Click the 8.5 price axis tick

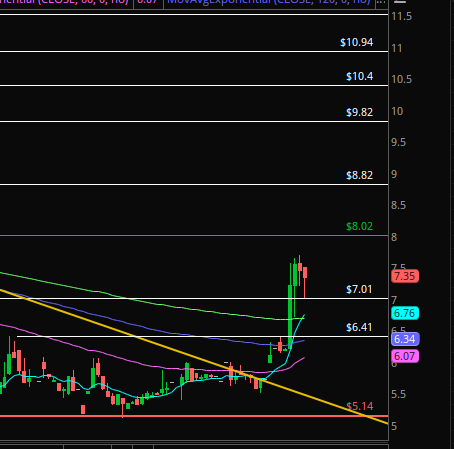click(399, 205)
